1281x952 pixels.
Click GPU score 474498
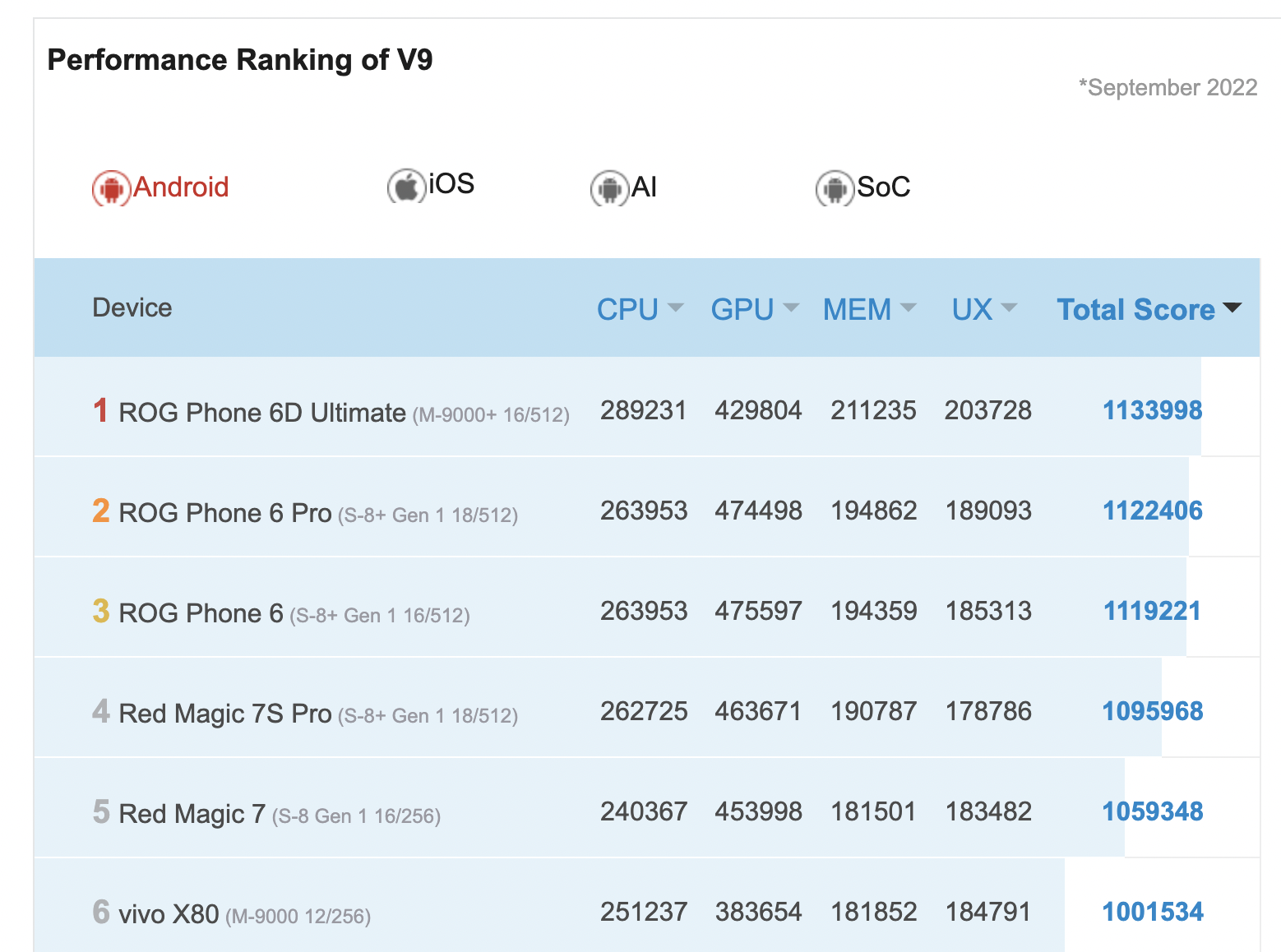[x=758, y=511]
